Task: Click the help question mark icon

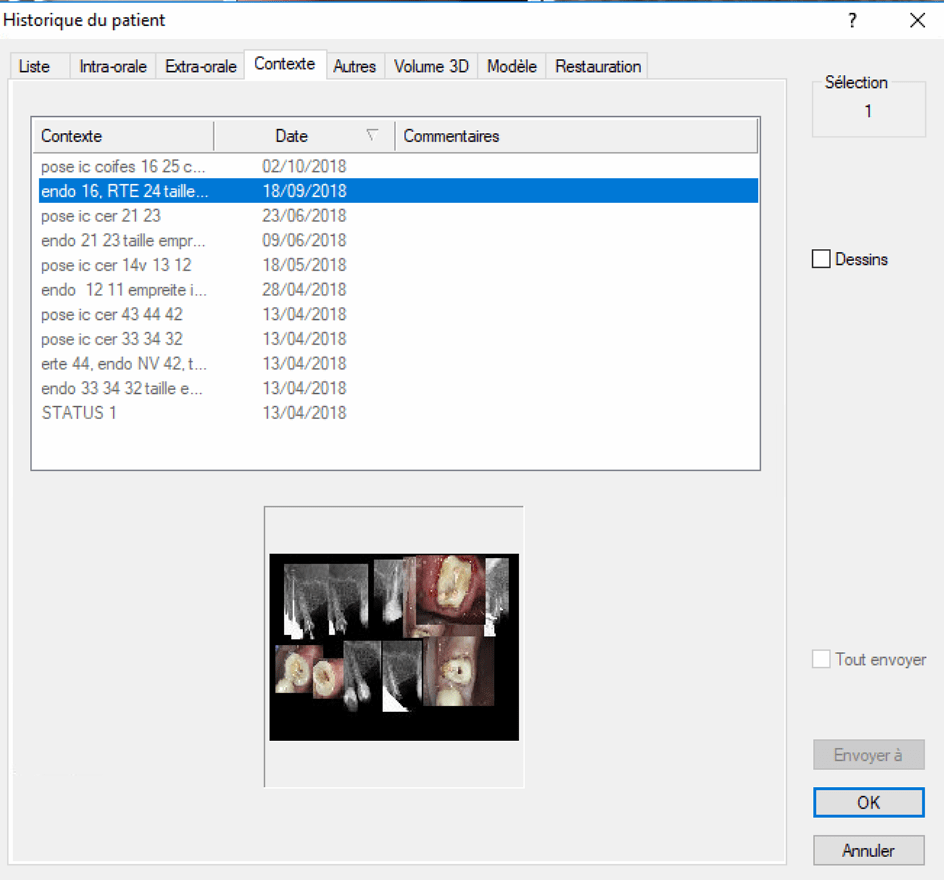Action: (852, 20)
